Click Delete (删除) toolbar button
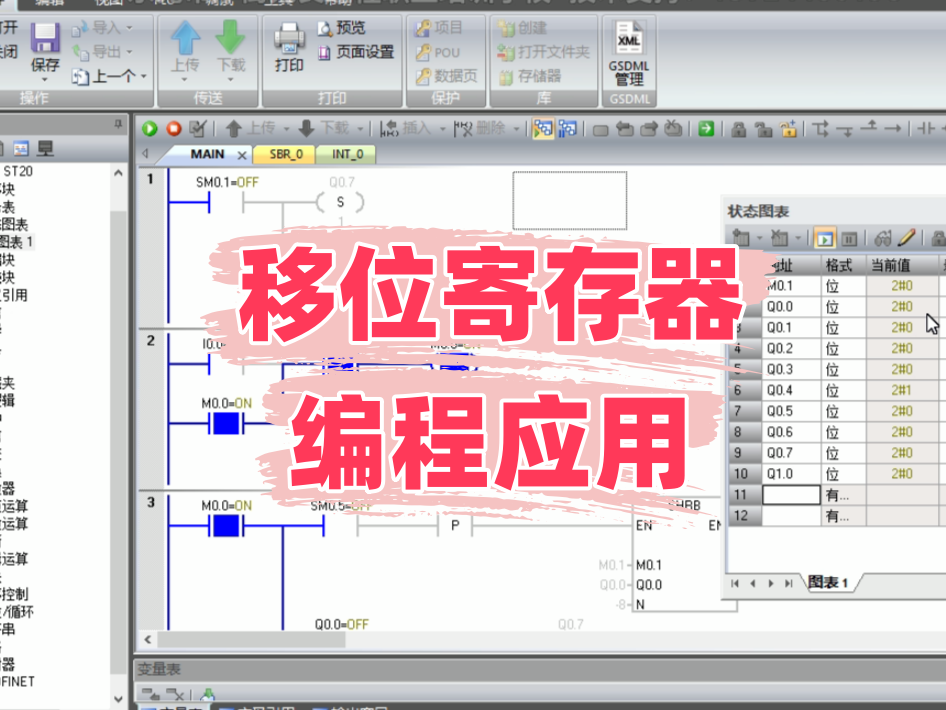Screen dimensions: 946x710 (480, 128)
